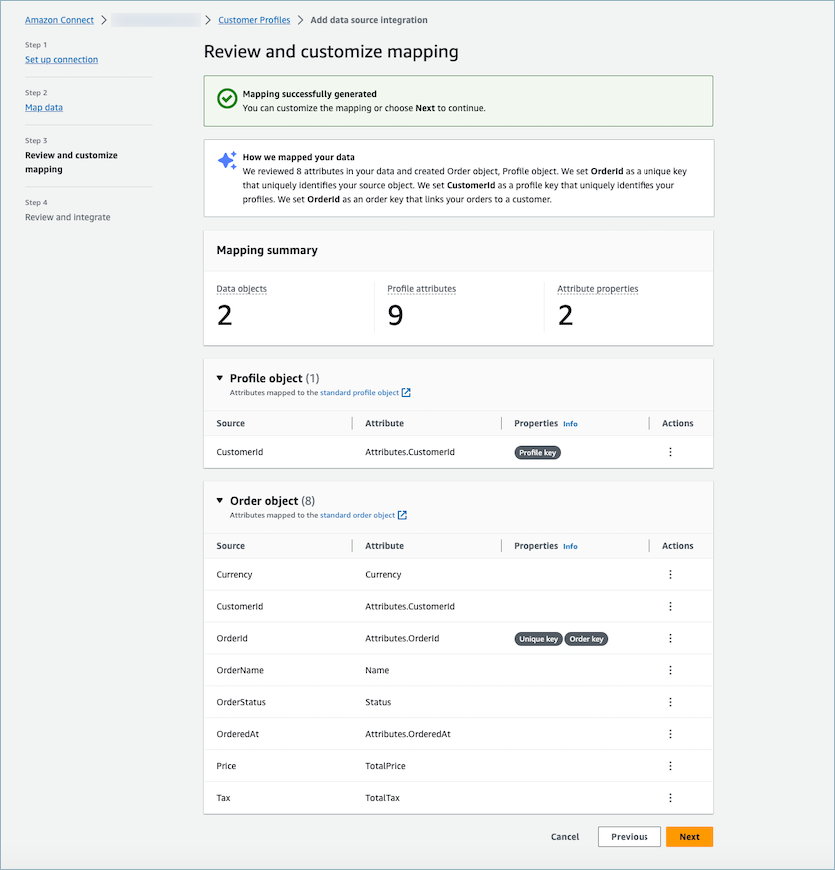The height and width of the screenshot is (870, 835).
Task: Open the actions menu for the Tax row
Action: [671, 798]
